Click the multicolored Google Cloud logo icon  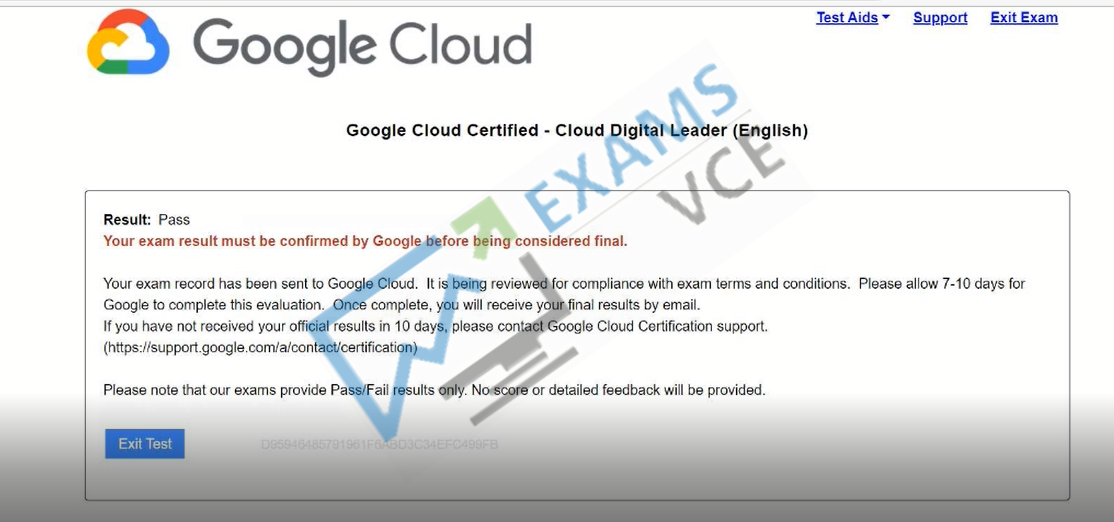pos(128,41)
